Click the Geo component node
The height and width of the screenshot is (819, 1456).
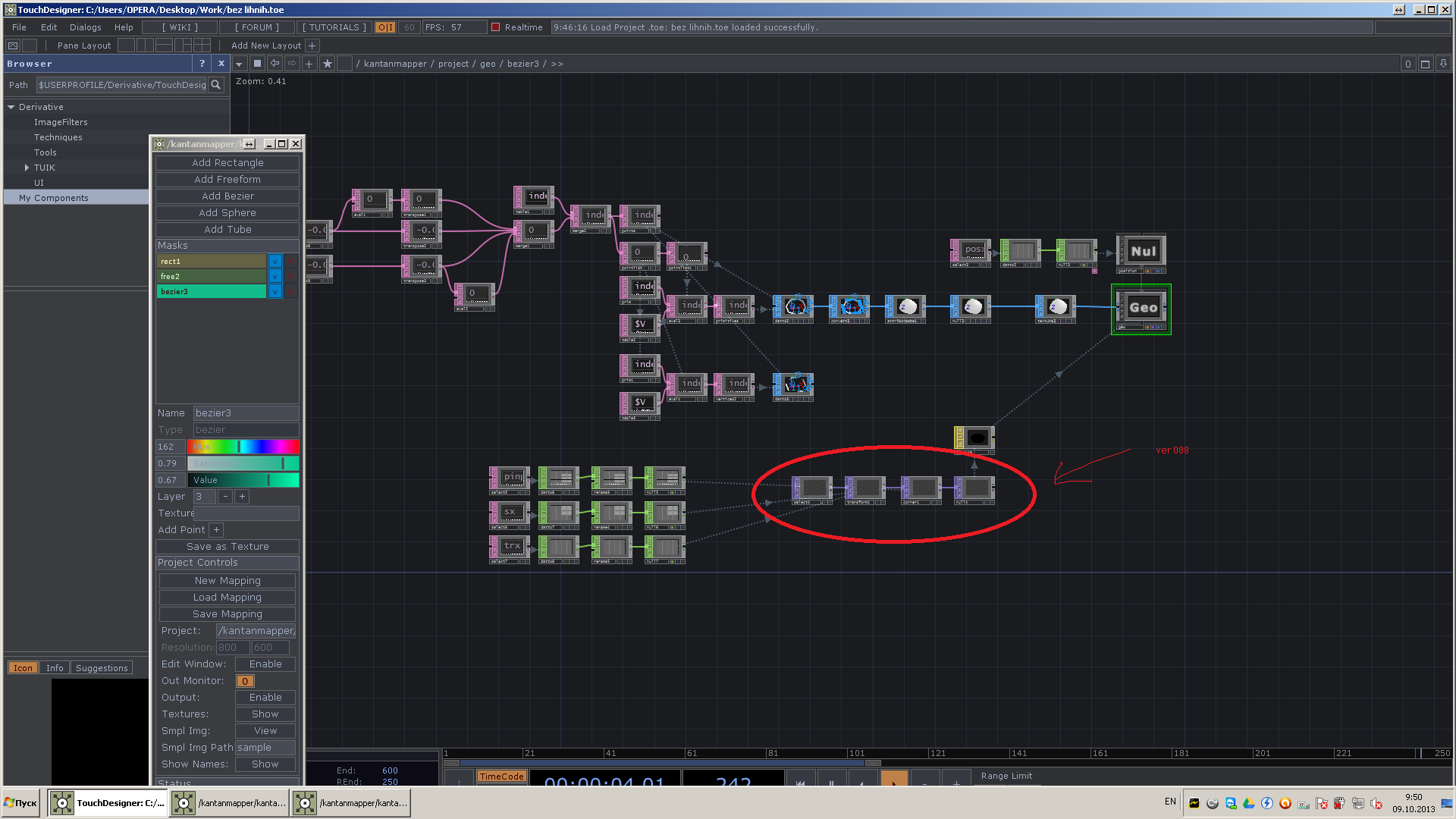click(x=1143, y=307)
